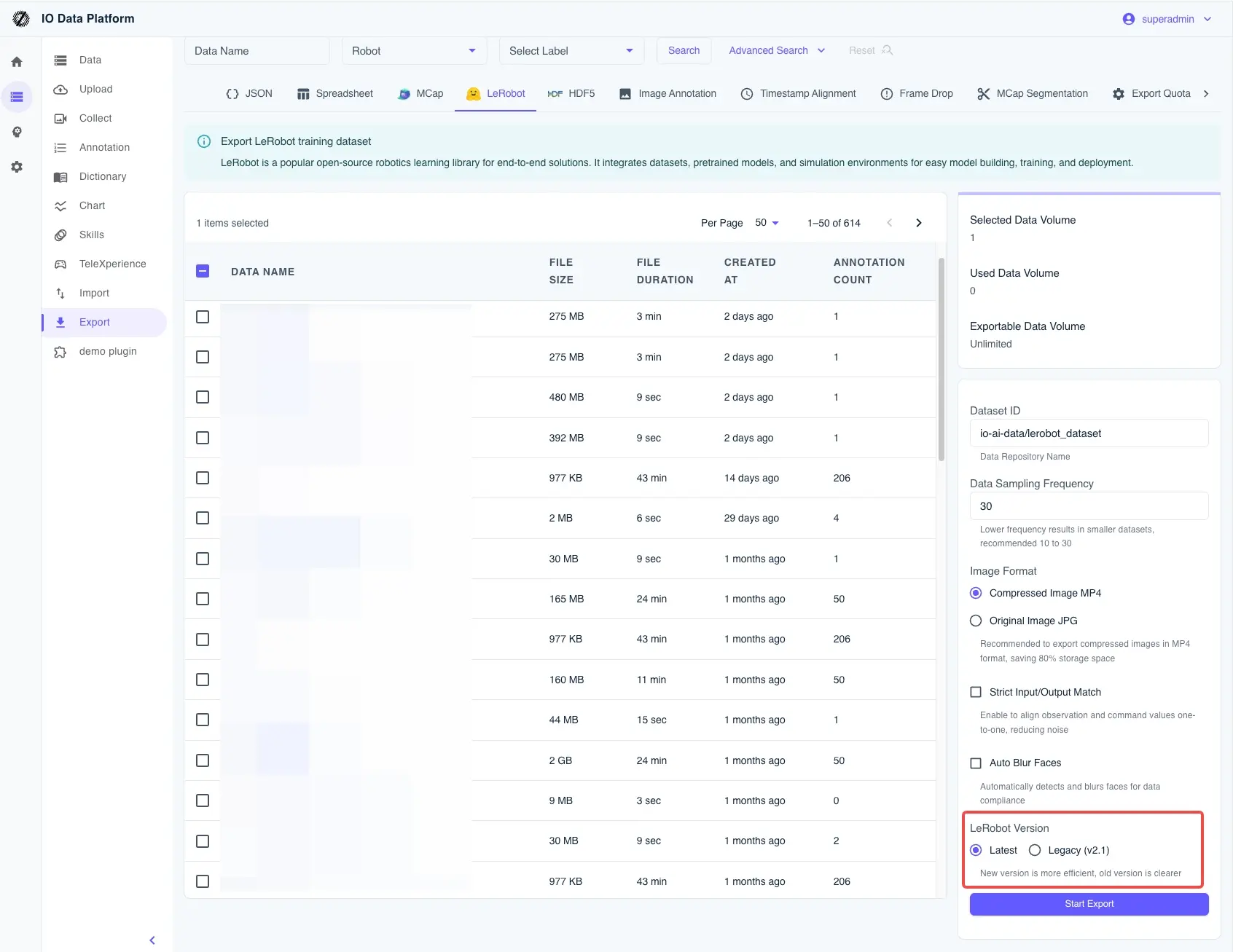Enable the Auto Blur Faces checkbox
The width and height of the screenshot is (1233, 952).
976,763
